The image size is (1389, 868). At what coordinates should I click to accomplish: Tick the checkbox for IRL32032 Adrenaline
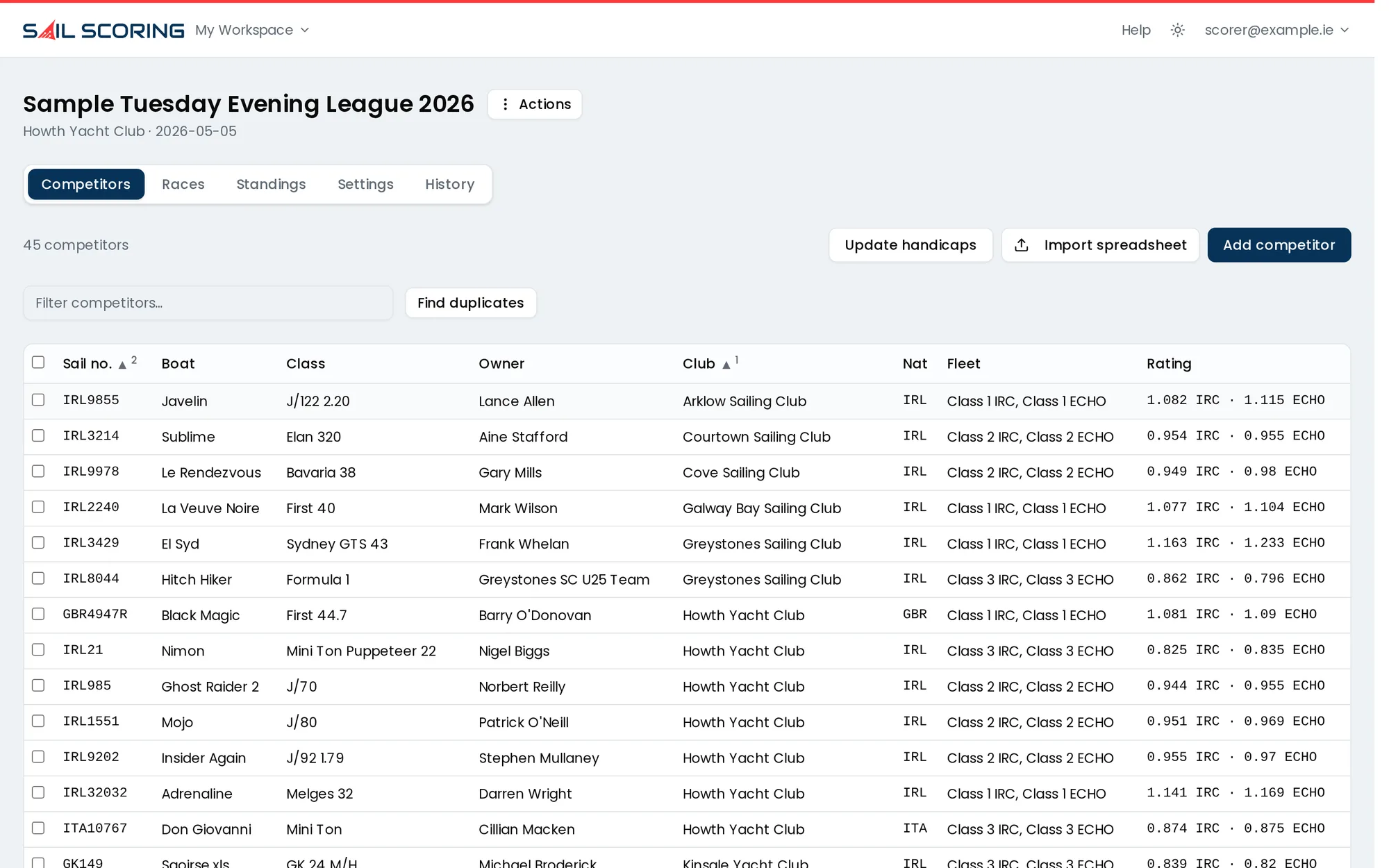(x=38, y=792)
